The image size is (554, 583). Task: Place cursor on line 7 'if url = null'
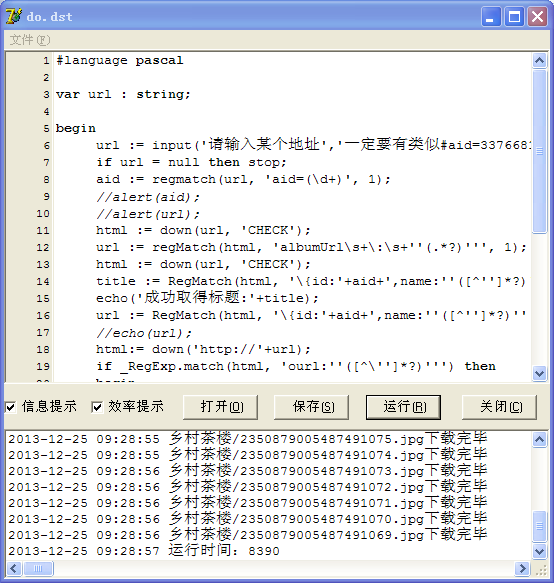pos(191,162)
